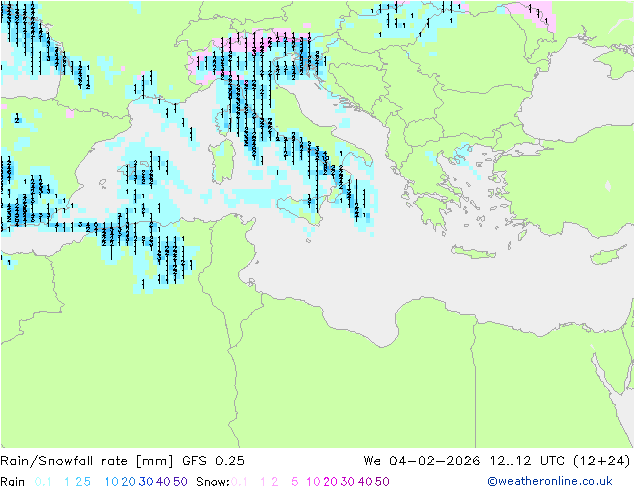Click the "12..12 UTC" time label
Image resolution: width=634 pixels, height=490 pixels.
click(x=528, y=461)
